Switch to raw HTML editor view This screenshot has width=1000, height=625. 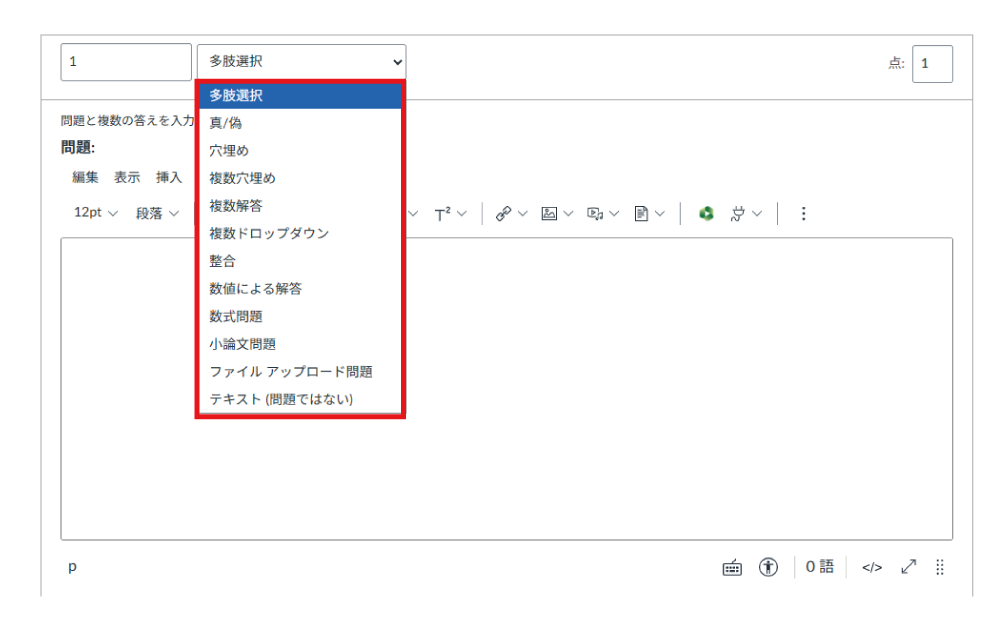[x=871, y=567]
